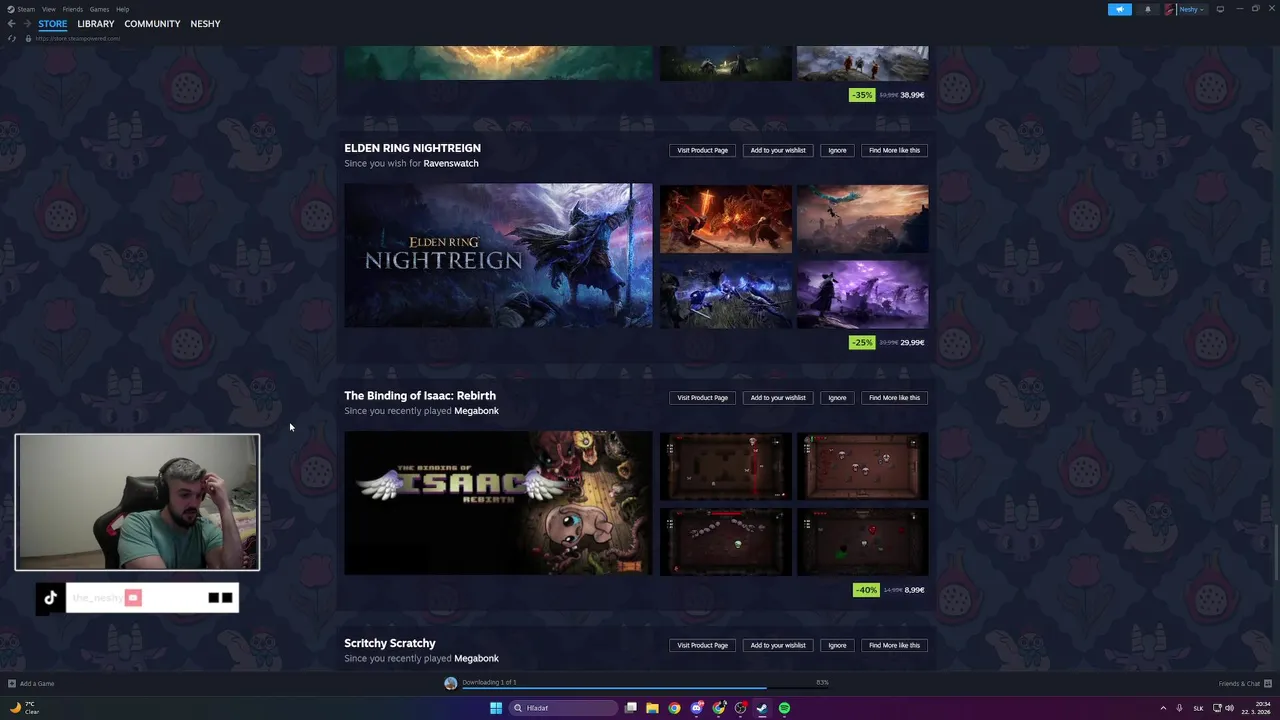Find More like Elden Ring Nightreign

click(x=894, y=150)
